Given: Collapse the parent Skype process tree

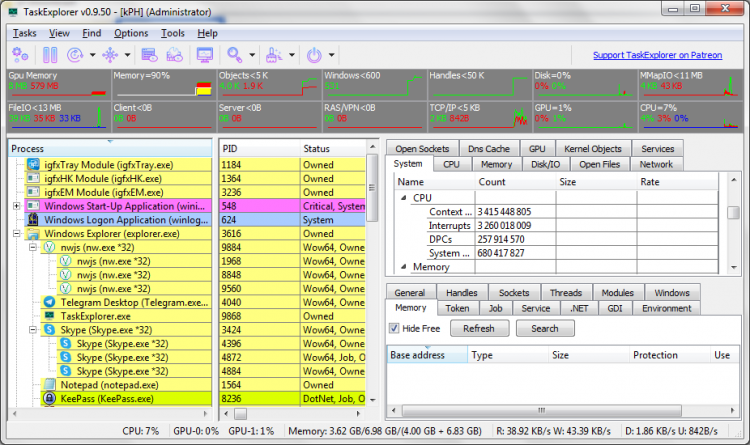Looking at the screenshot, I should [34, 329].
